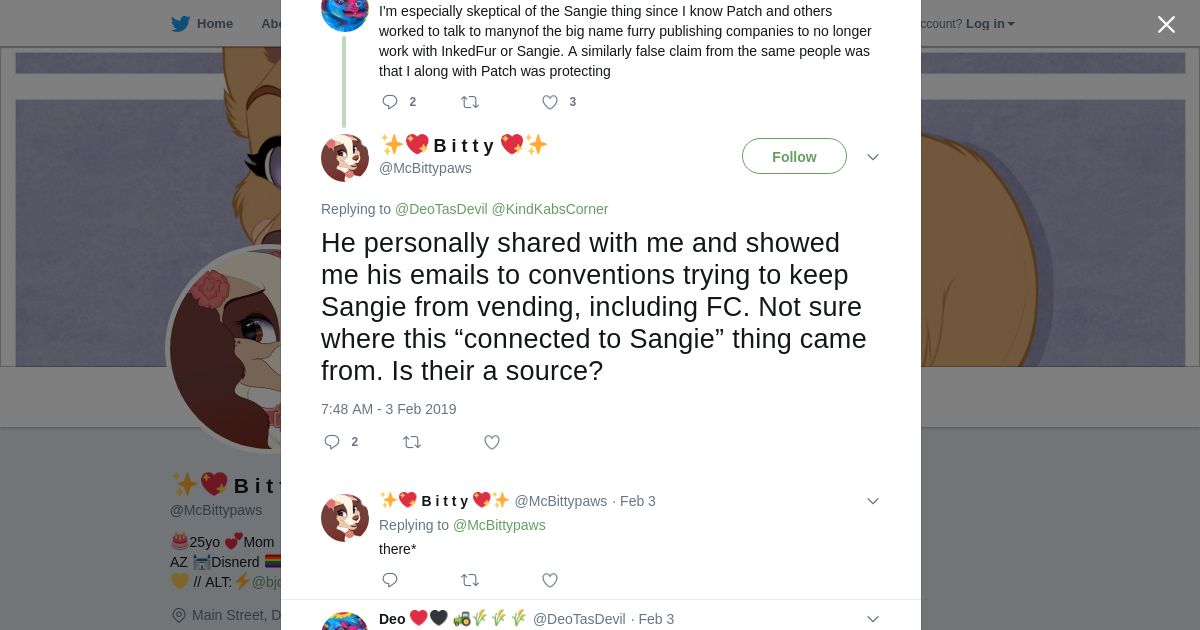Viewport: 1200px width, 630px height.
Task: Like the main Bitty tweet
Action: [492, 442]
